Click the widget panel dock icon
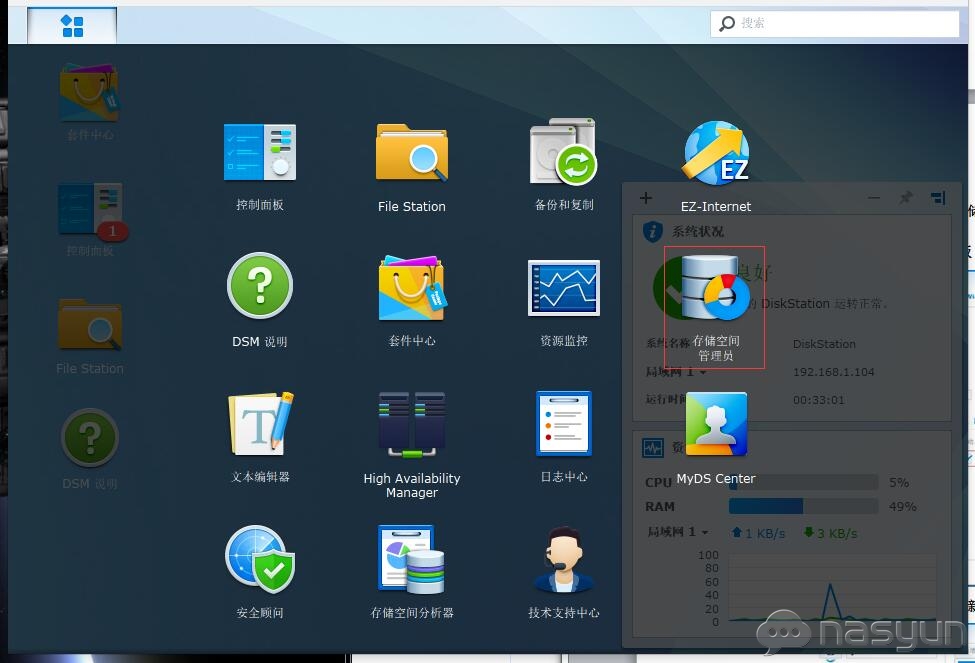Image resolution: width=975 pixels, height=663 pixels. pyautogui.click(x=938, y=198)
